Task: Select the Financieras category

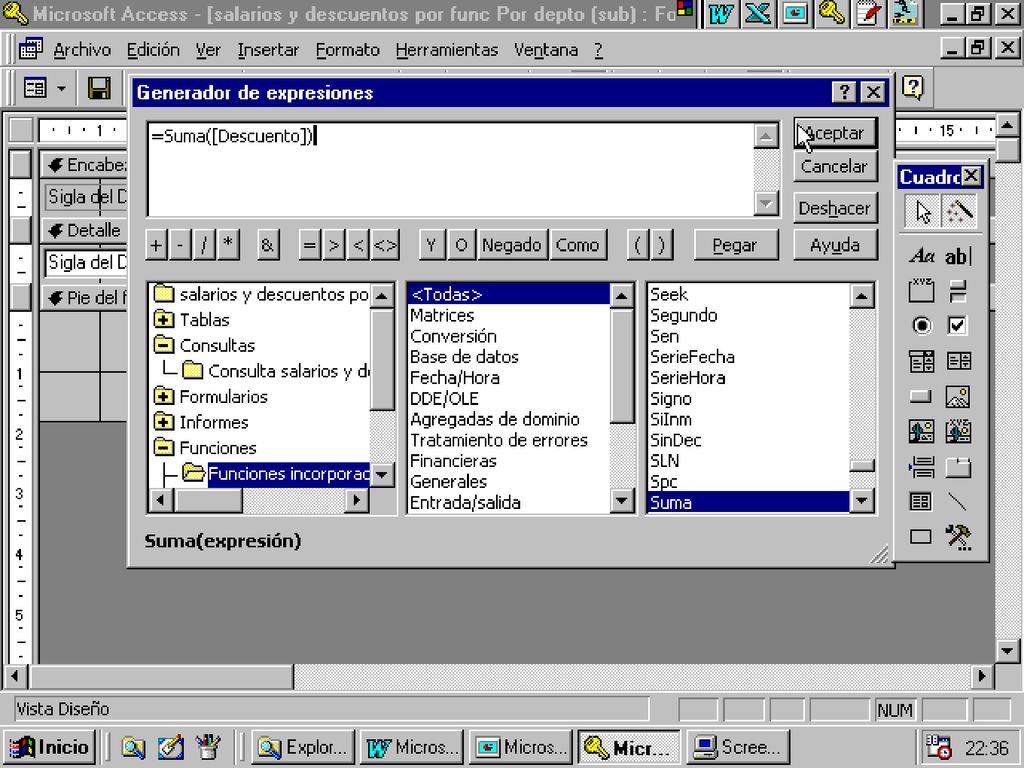Action: pyautogui.click(x=453, y=461)
